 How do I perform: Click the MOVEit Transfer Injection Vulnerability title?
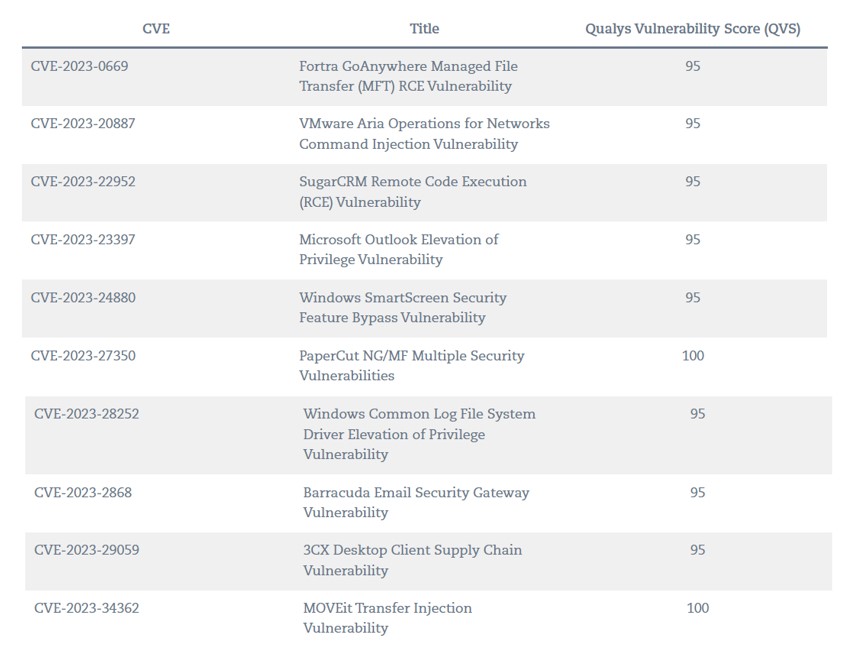[387, 618]
